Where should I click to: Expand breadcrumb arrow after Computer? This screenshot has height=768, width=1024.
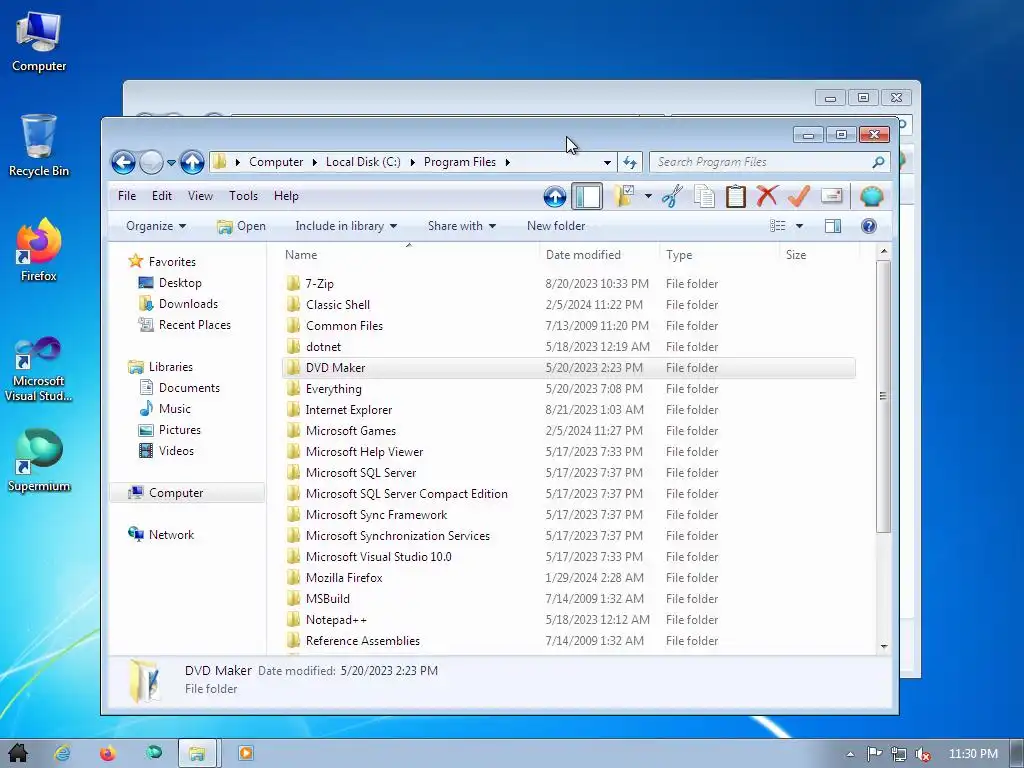click(314, 162)
